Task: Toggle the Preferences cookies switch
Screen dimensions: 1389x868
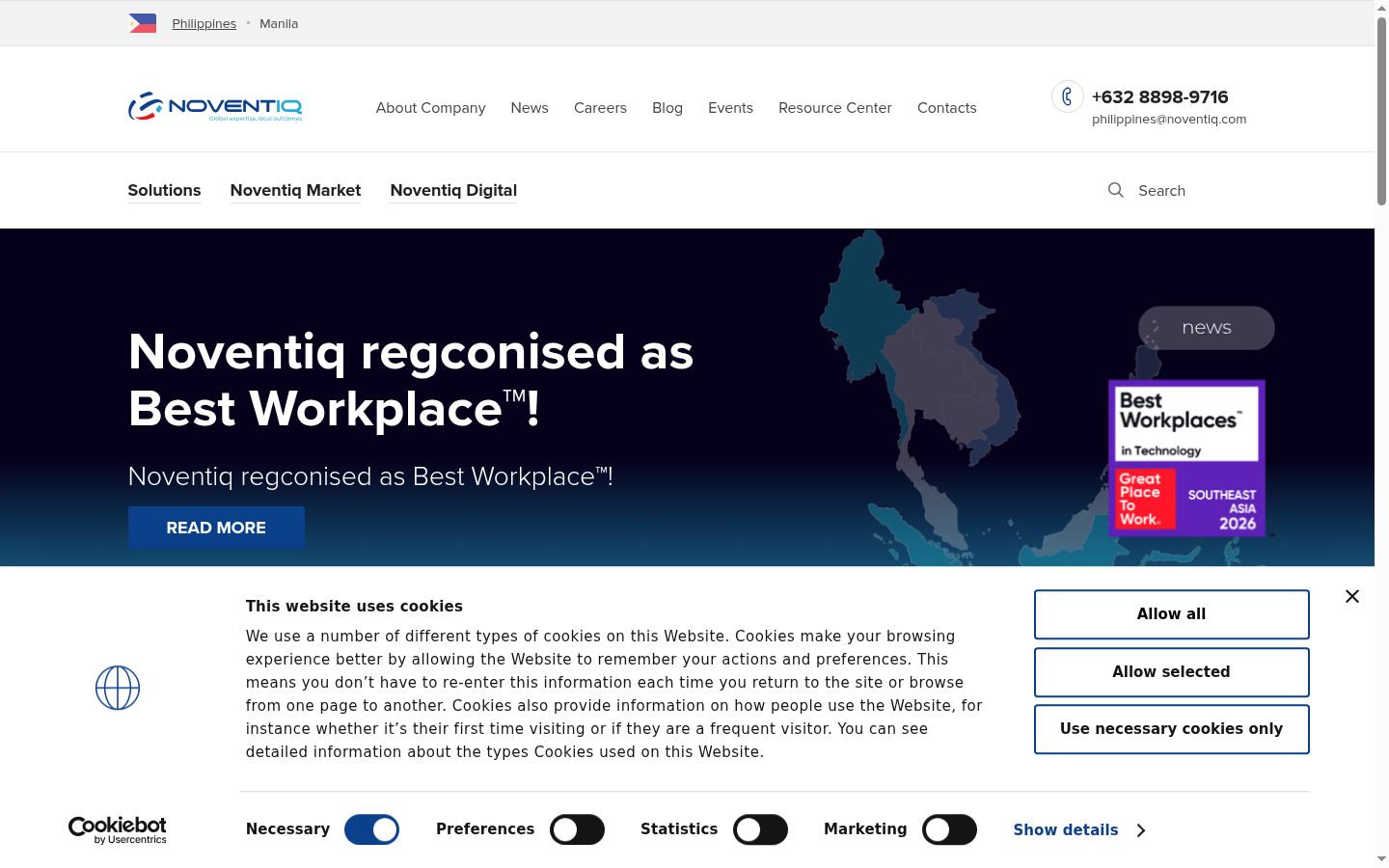Action: click(577, 829)
